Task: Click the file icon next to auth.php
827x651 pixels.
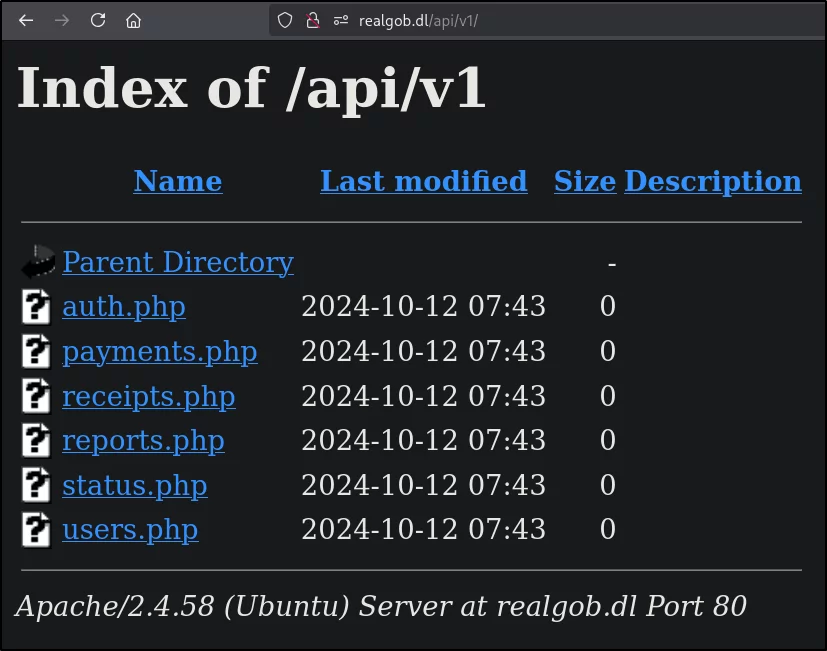Action: click(x=36, y=307)
